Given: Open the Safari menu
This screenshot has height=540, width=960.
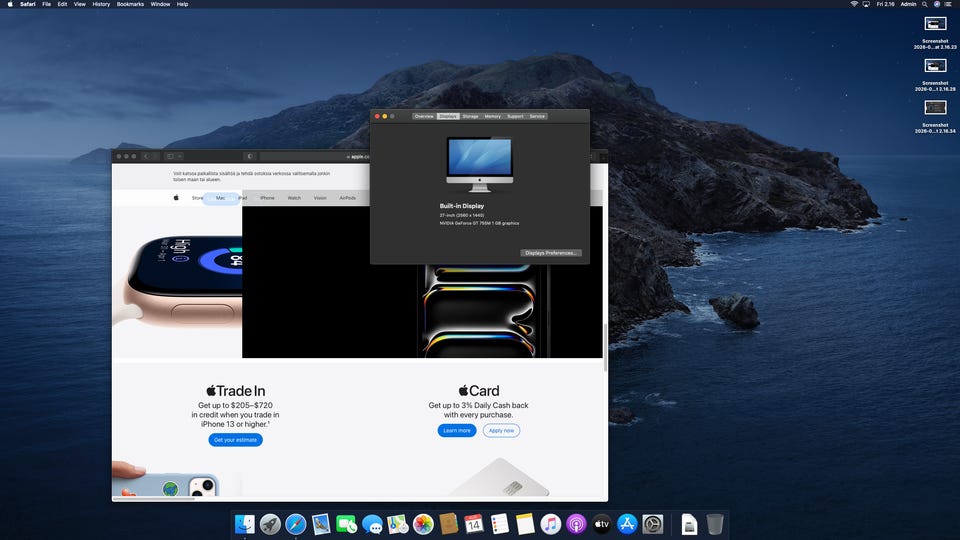Looking at the screenshot, I should [28, 4].
